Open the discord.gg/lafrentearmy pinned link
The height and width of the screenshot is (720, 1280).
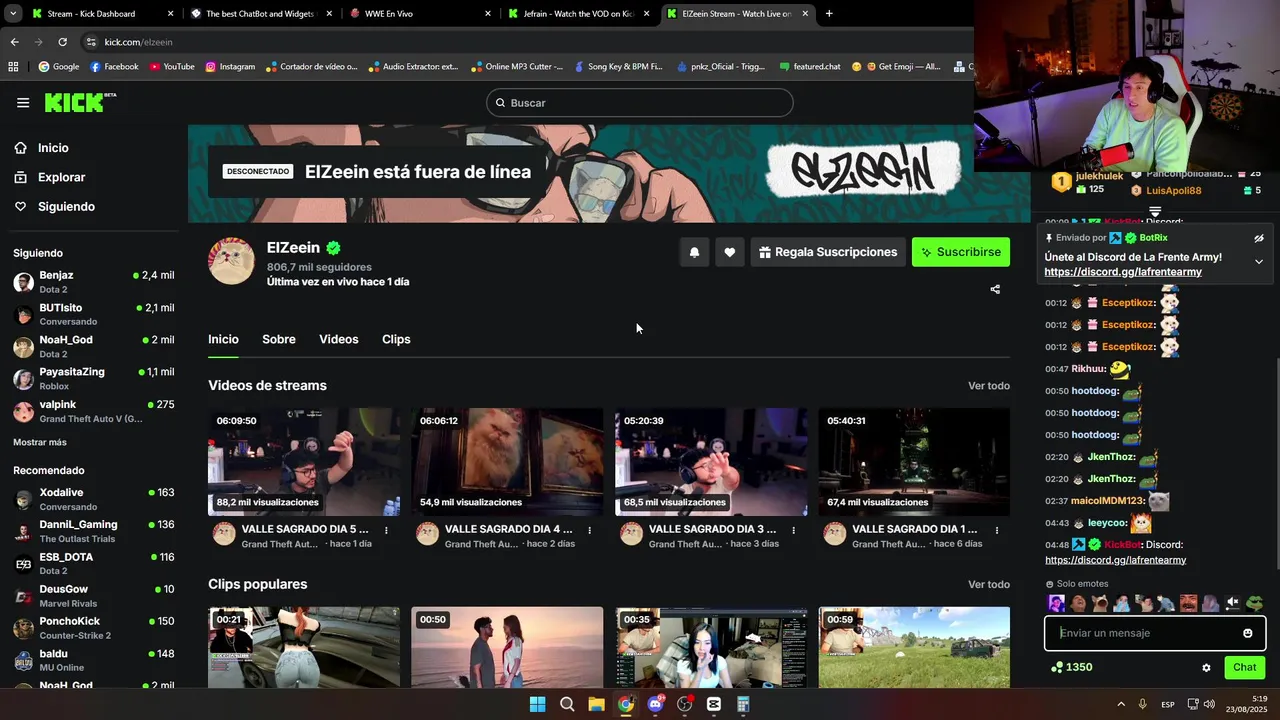[x=1123, y=272]
